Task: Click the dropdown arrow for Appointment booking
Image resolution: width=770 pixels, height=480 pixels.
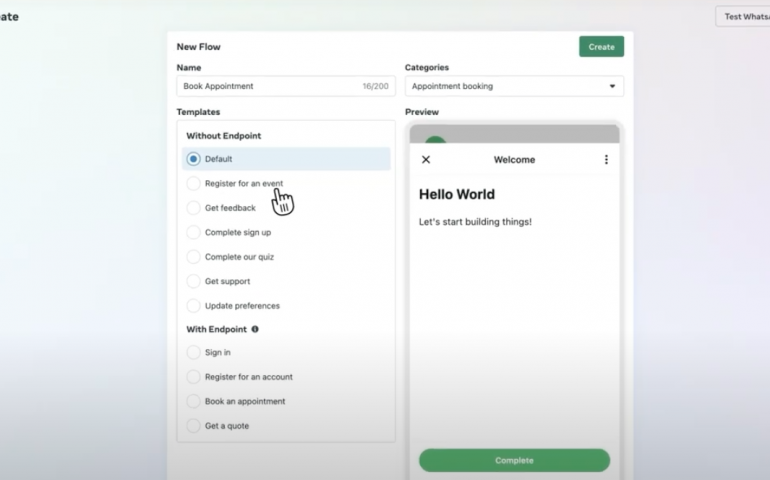Action: pyautogui.click(x=612, y=87)
